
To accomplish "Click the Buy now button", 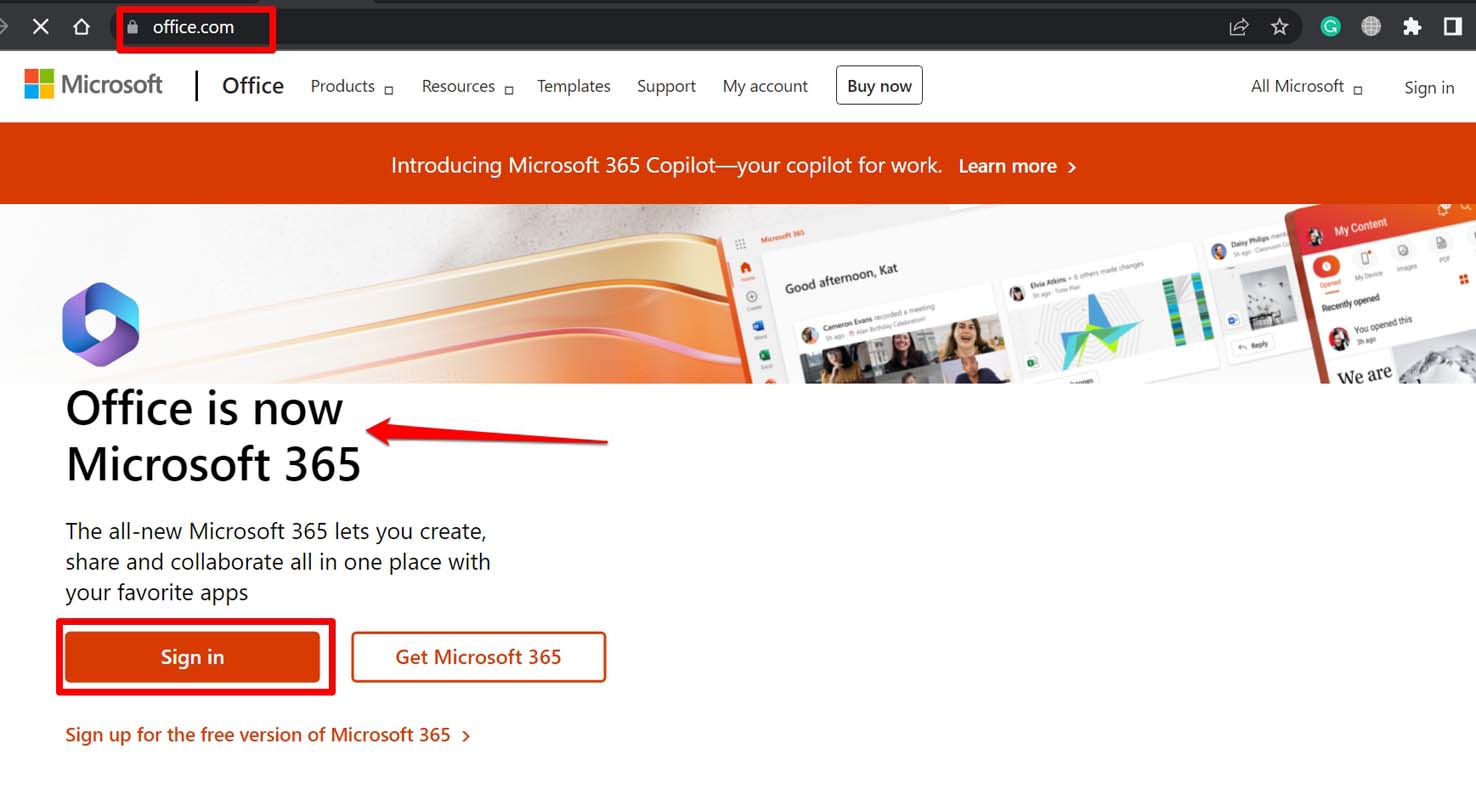I will (879, 86).
